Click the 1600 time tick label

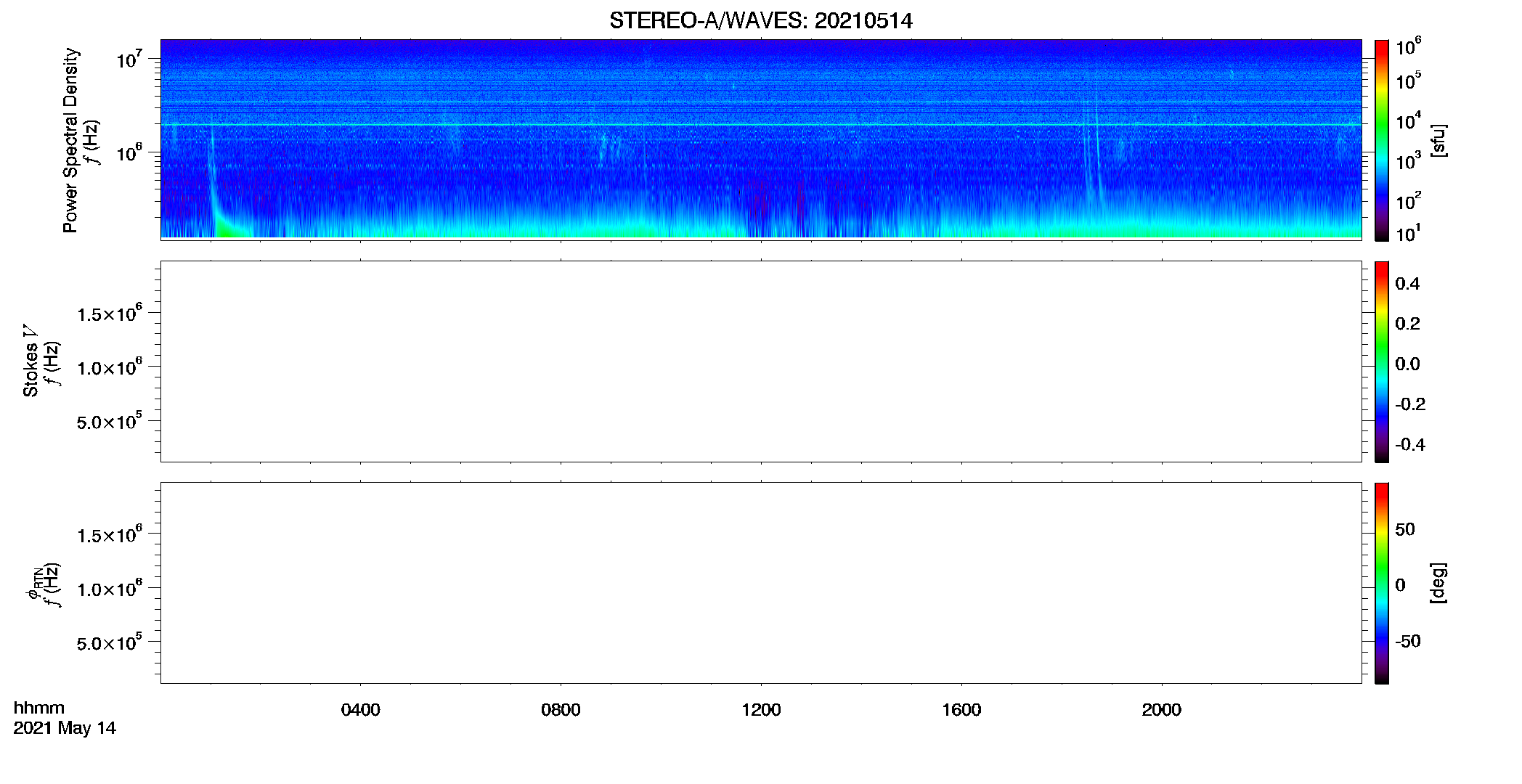(961, 710)
